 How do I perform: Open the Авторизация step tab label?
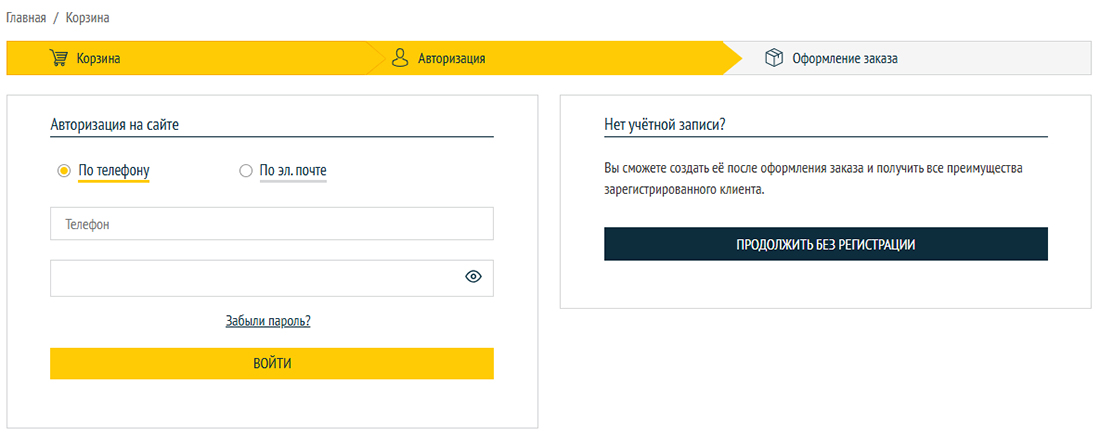point(452,59)
